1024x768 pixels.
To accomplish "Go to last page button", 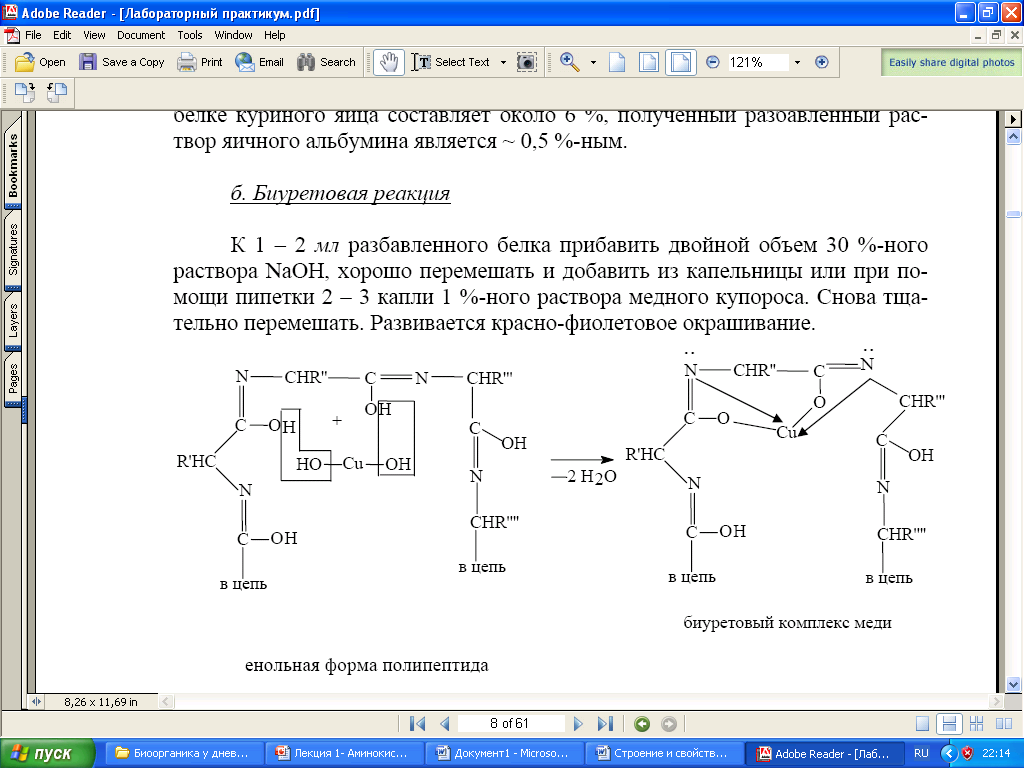I will [x=605, y=724].
